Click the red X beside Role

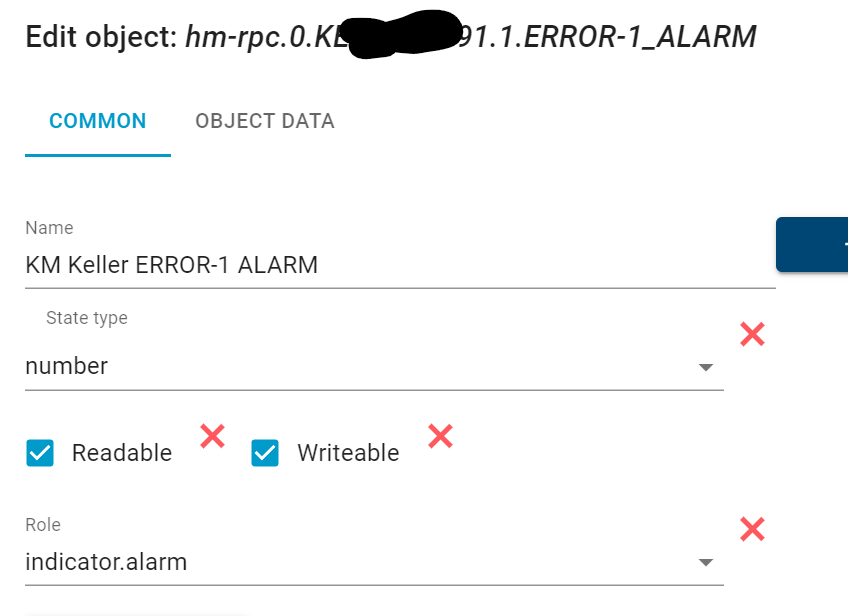click(x=752, y=529)
